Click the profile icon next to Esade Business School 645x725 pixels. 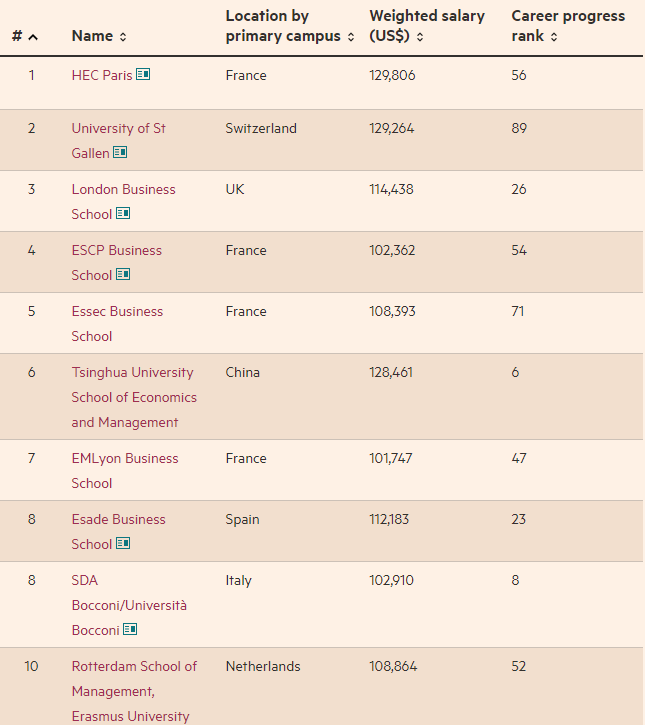[x=123, y=544]
